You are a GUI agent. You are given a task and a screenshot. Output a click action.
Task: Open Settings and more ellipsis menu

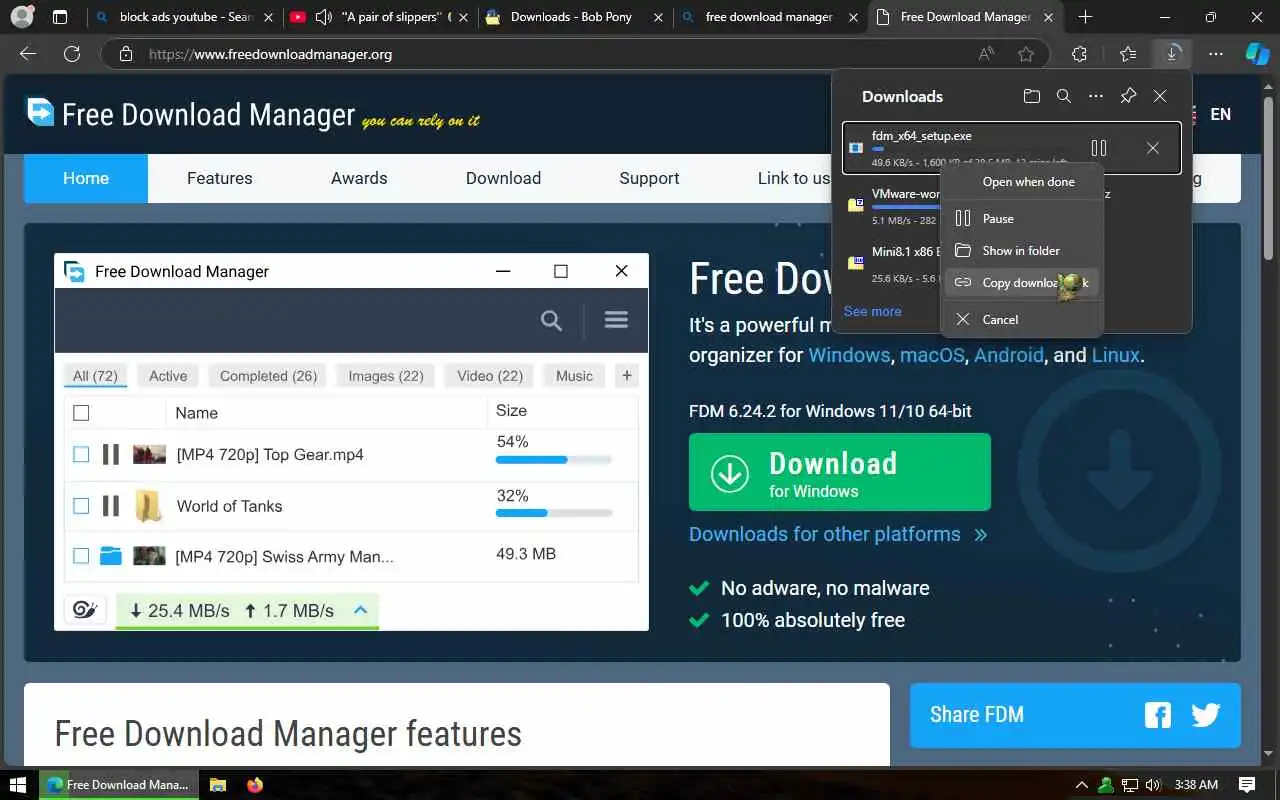pos(1216,54)
